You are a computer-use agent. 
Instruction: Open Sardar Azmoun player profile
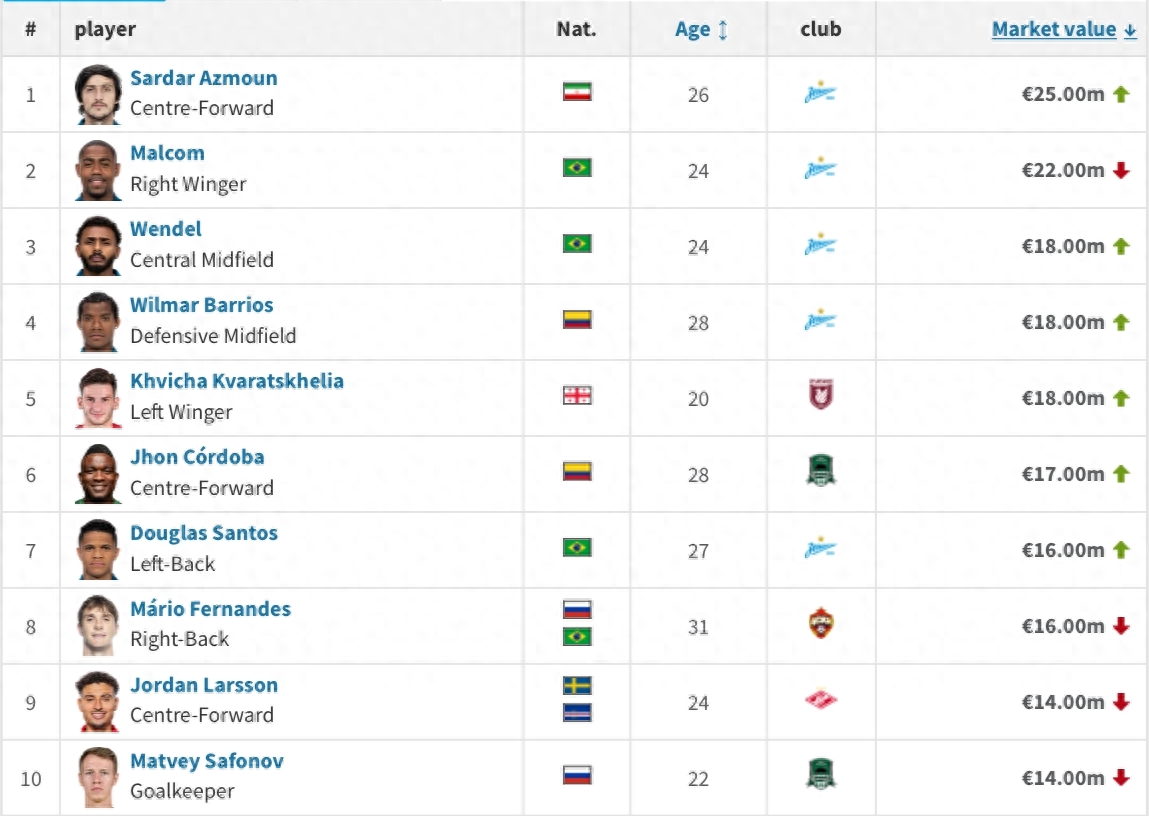[x=204, y=78]
